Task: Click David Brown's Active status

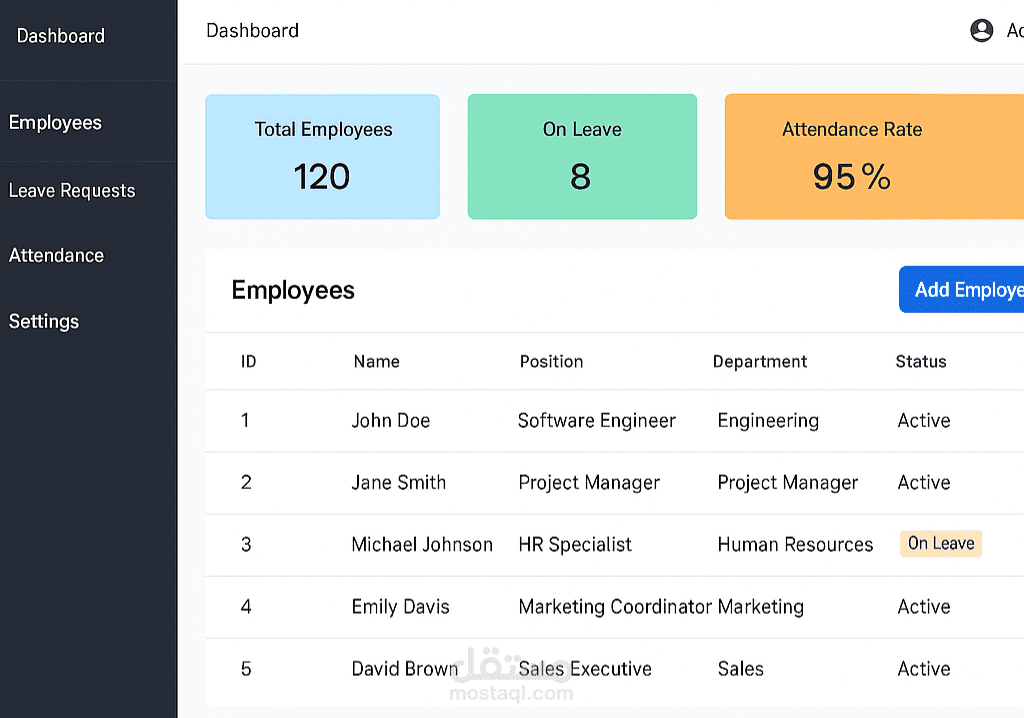Action: pos(924,669)
